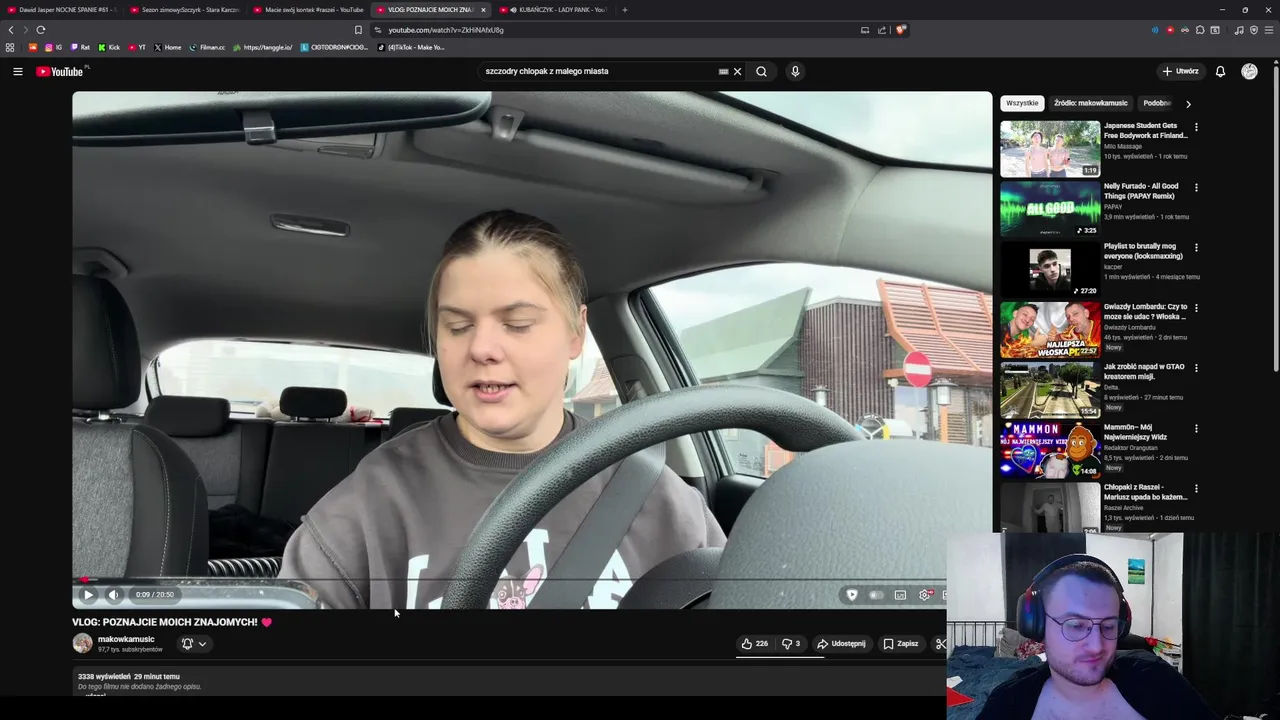Open the Filman.cc bookmark
The width and height of the screenshot is (1280, 720).
click(207, 47)
